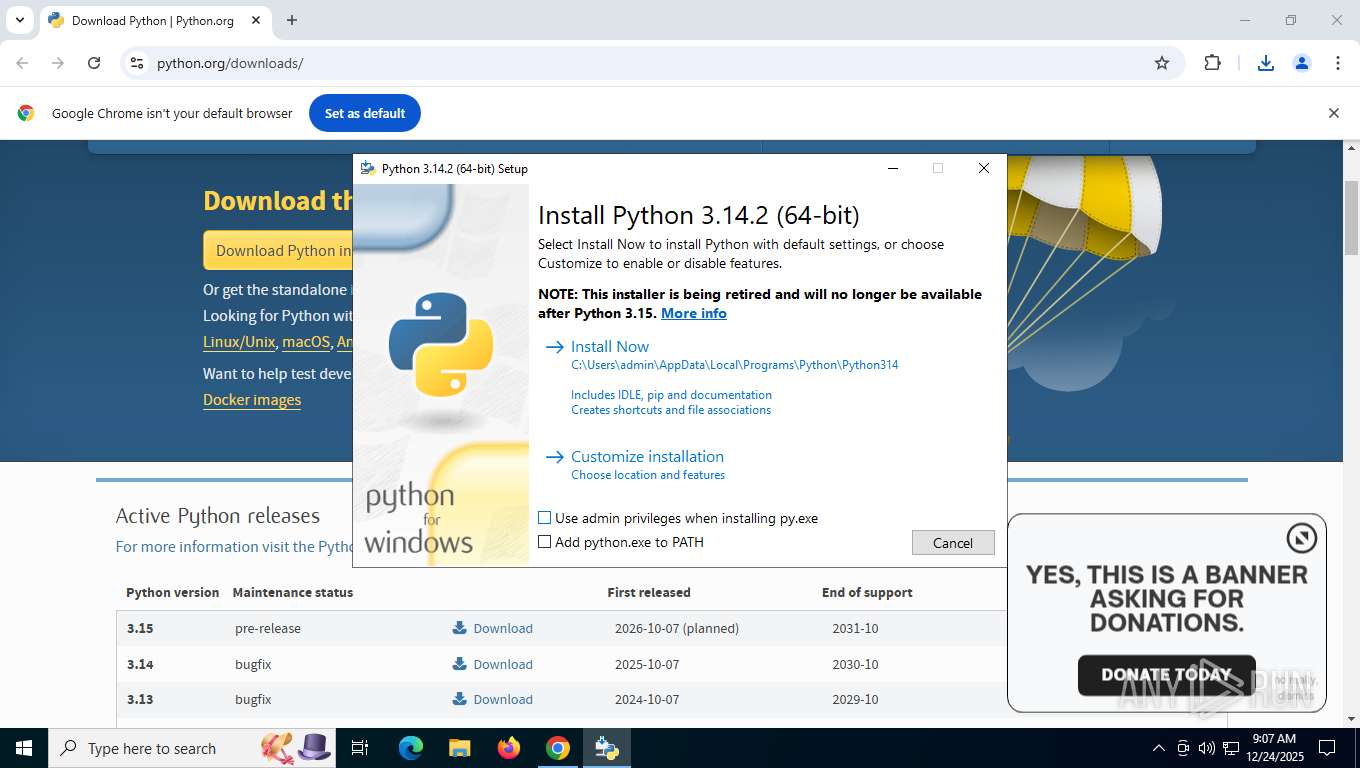Bookmark this page with the star icon

pos(1162,63)
